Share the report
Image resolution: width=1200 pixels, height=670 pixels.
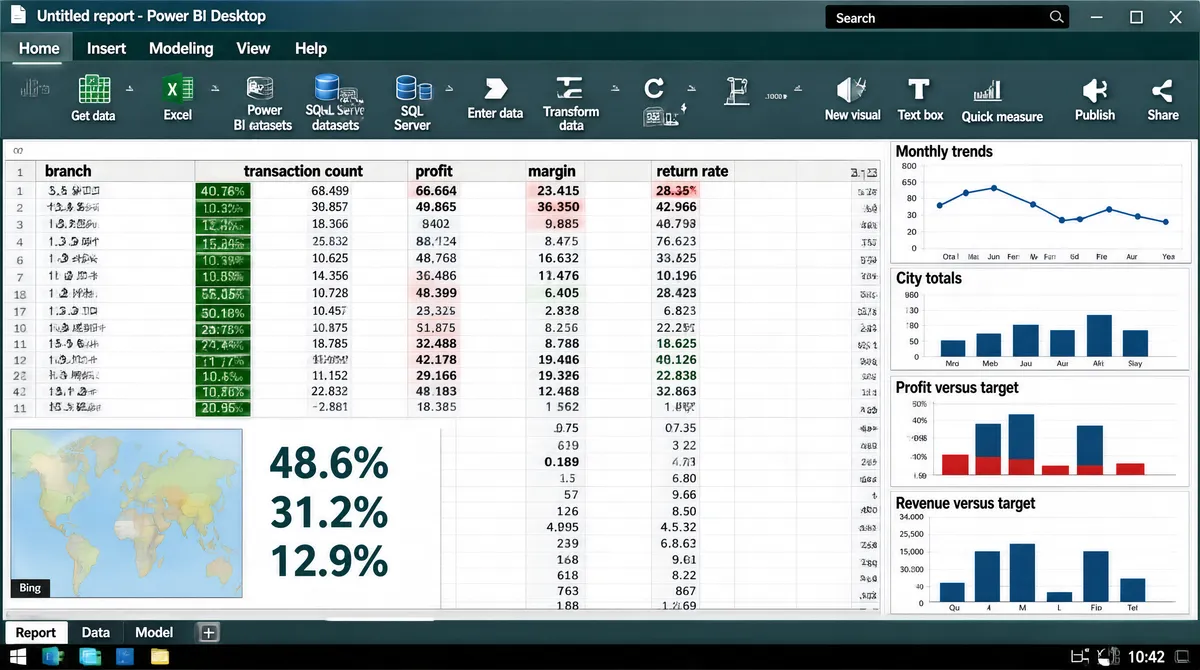(x=1162, y=99)
